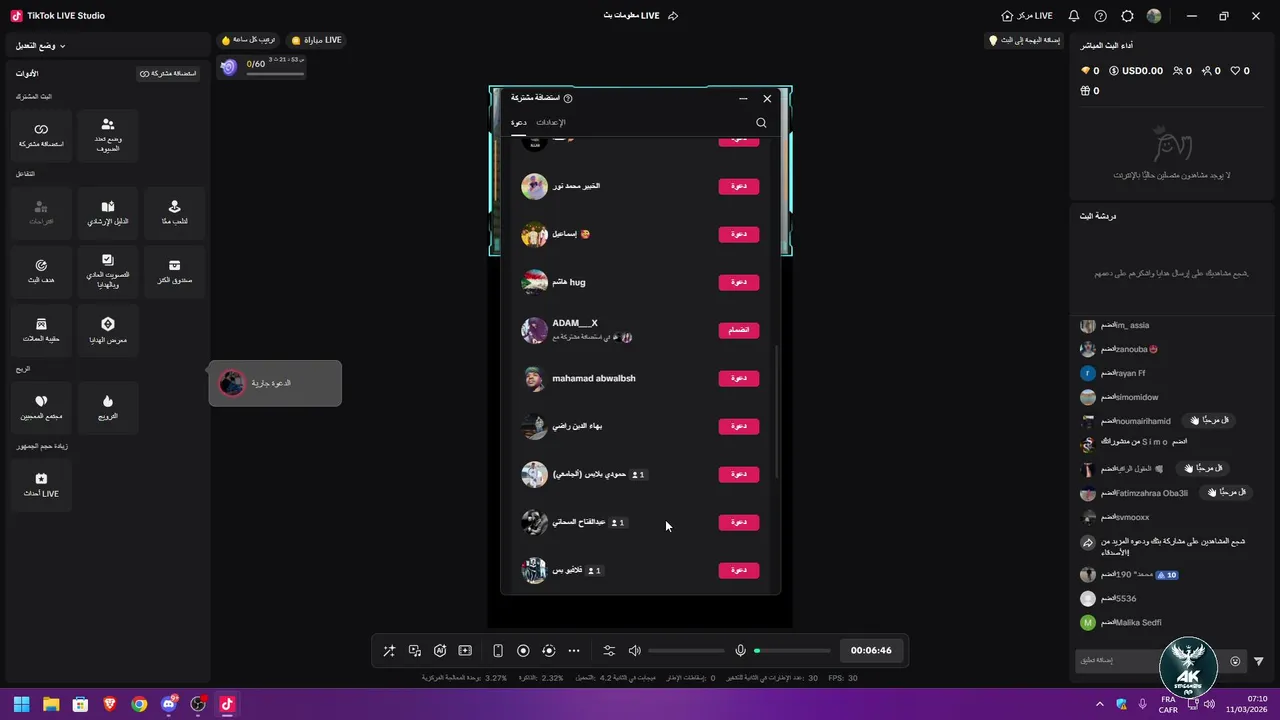
Task: Click join (انضمام) button for ADAM___X
Action: (x=739, y=330)
